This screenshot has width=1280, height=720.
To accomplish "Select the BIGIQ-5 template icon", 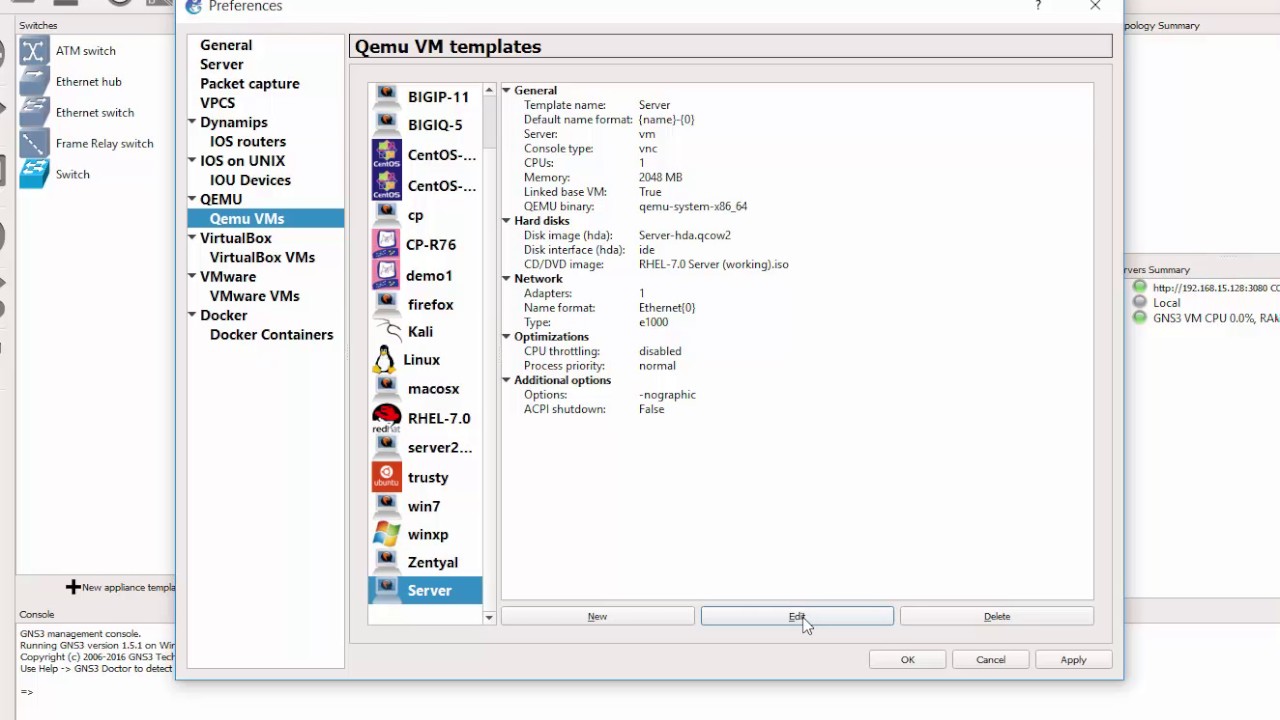I will coord(386,125).
